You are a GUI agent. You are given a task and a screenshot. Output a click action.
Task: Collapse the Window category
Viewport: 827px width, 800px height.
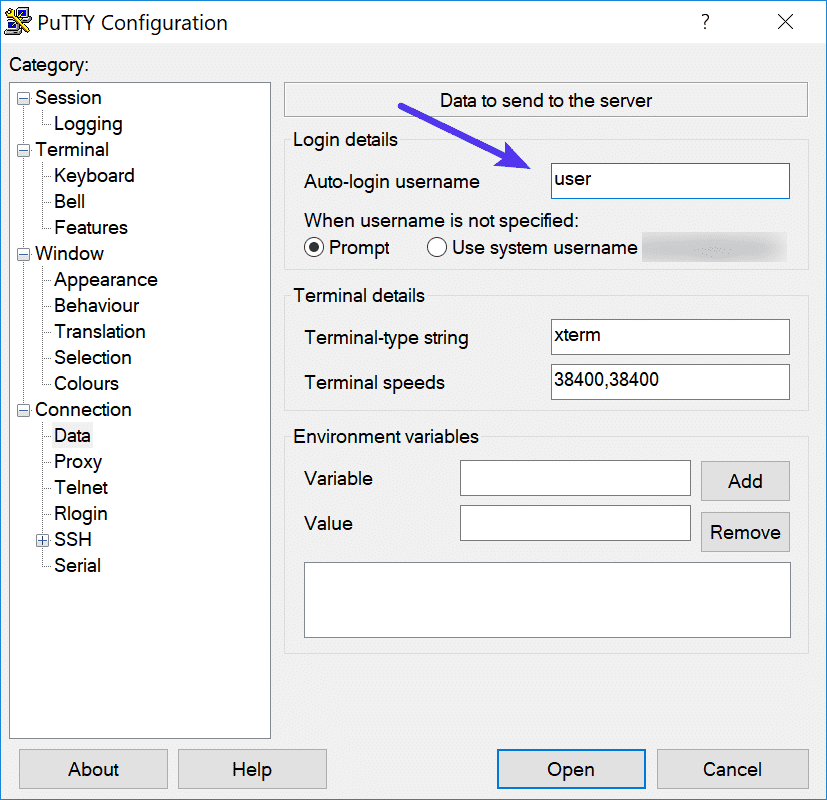[22, 253]
